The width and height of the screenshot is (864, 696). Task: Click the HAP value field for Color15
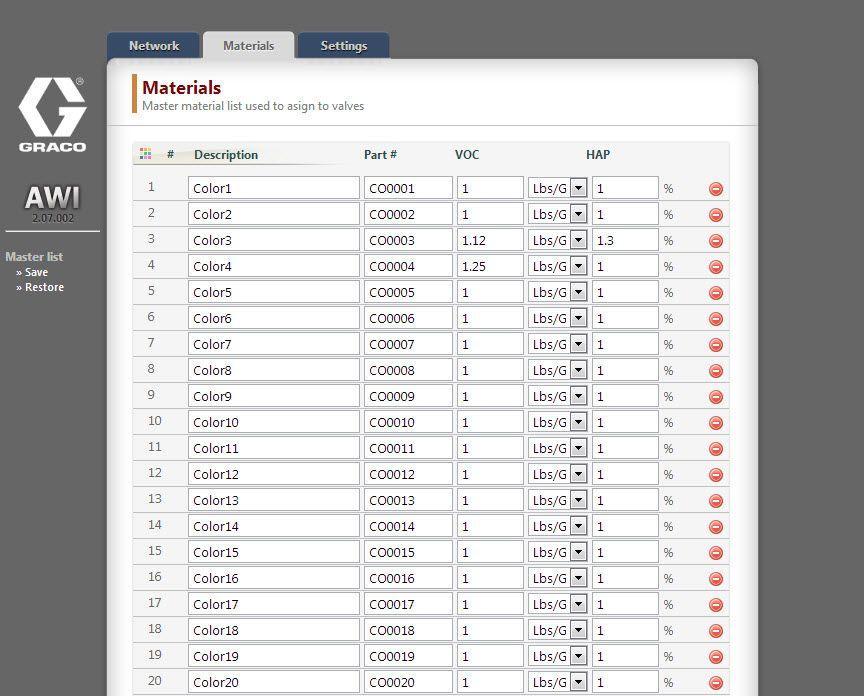pos(625,552)
